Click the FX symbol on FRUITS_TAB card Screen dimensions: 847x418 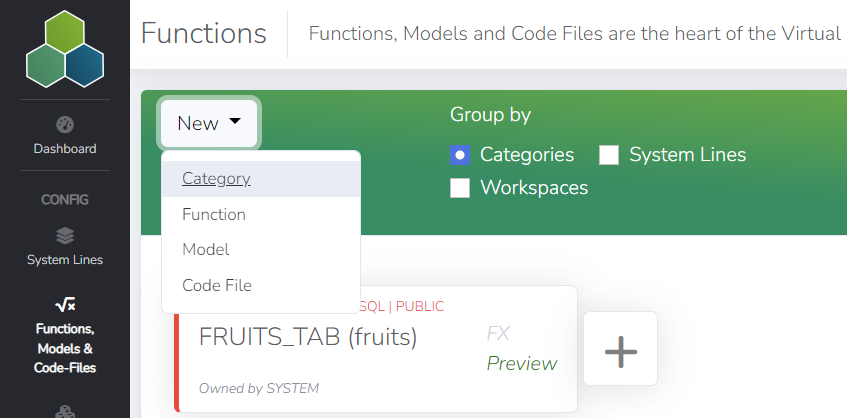click(500, 334)
